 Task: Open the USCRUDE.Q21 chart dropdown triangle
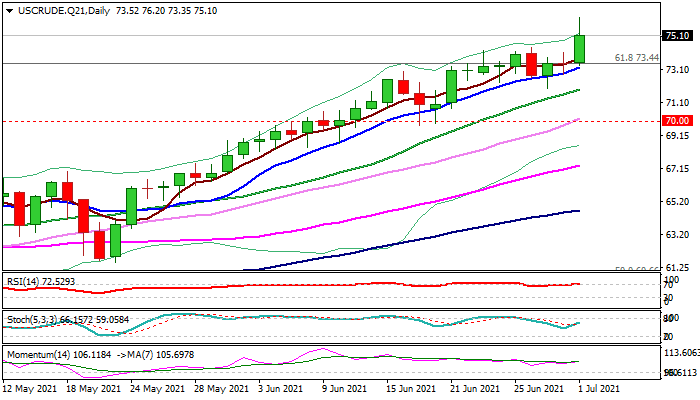pos(9,11)
